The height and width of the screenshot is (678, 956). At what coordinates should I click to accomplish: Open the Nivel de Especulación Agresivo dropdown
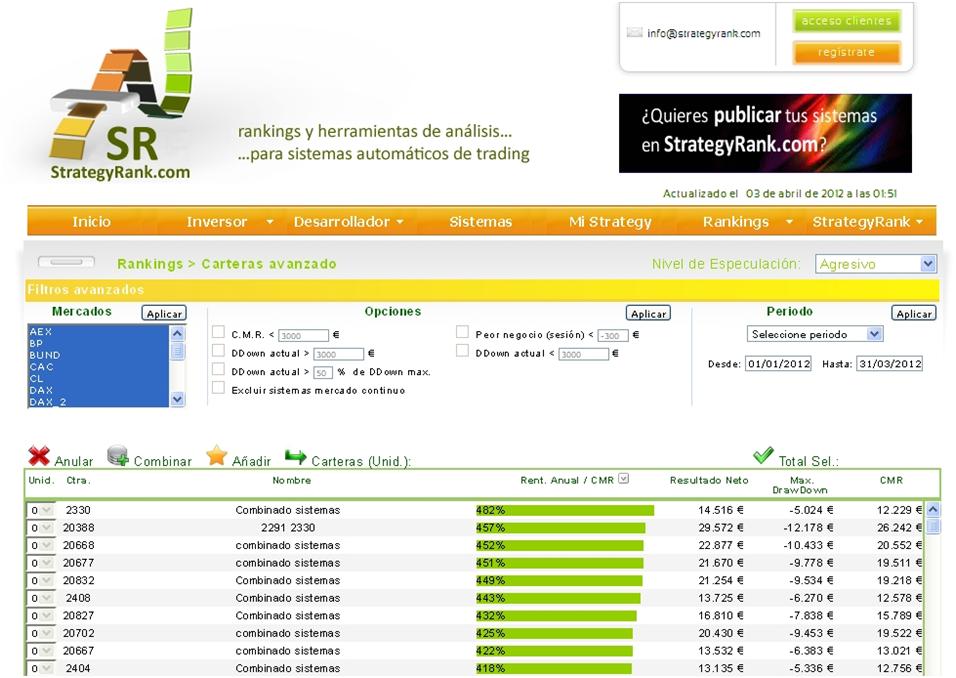click(x=875, y=264)
